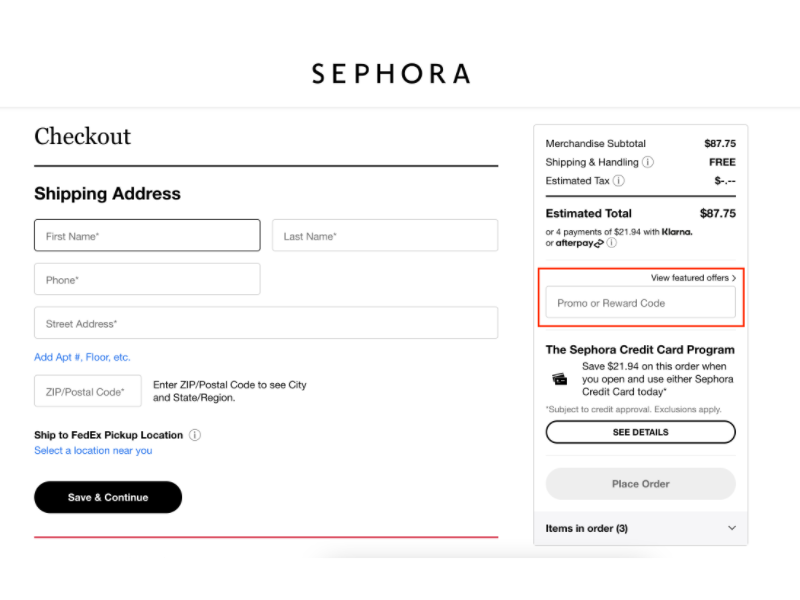Image resolution: width=800 pixels, height=600 pixels.
Task: Click the Klarna logo in payment options
Action: pos(676,231)
